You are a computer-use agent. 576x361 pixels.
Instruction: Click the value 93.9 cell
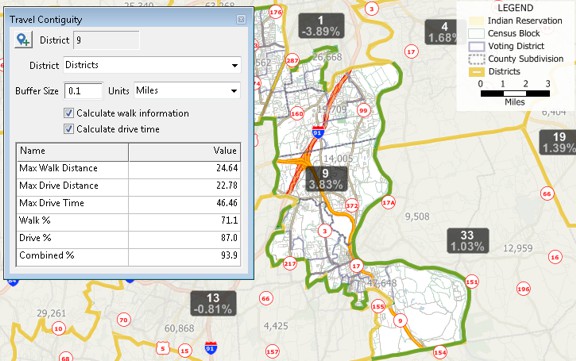tap(185, 256)
